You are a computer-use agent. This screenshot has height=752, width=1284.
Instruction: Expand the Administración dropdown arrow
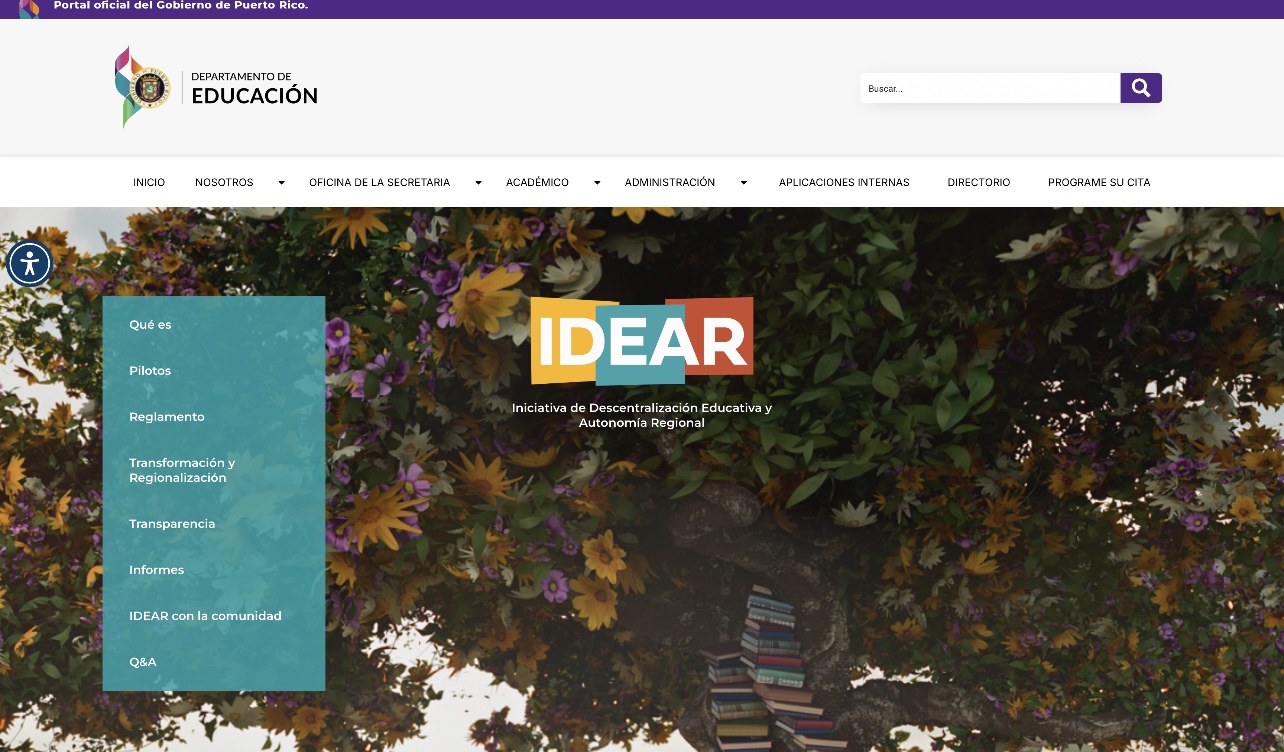tap(743, 183)
